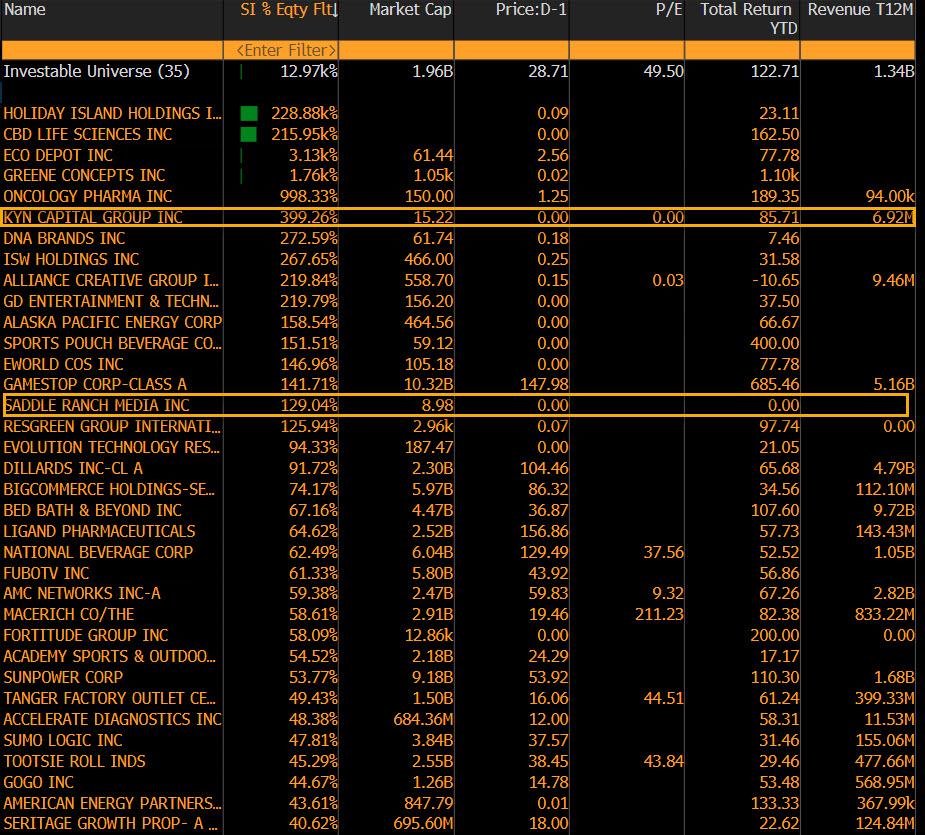The width and height of the screenshot is (925, 835).
Task: Click the orange bar icon beside Investable Universe
Action: point(240,71)
